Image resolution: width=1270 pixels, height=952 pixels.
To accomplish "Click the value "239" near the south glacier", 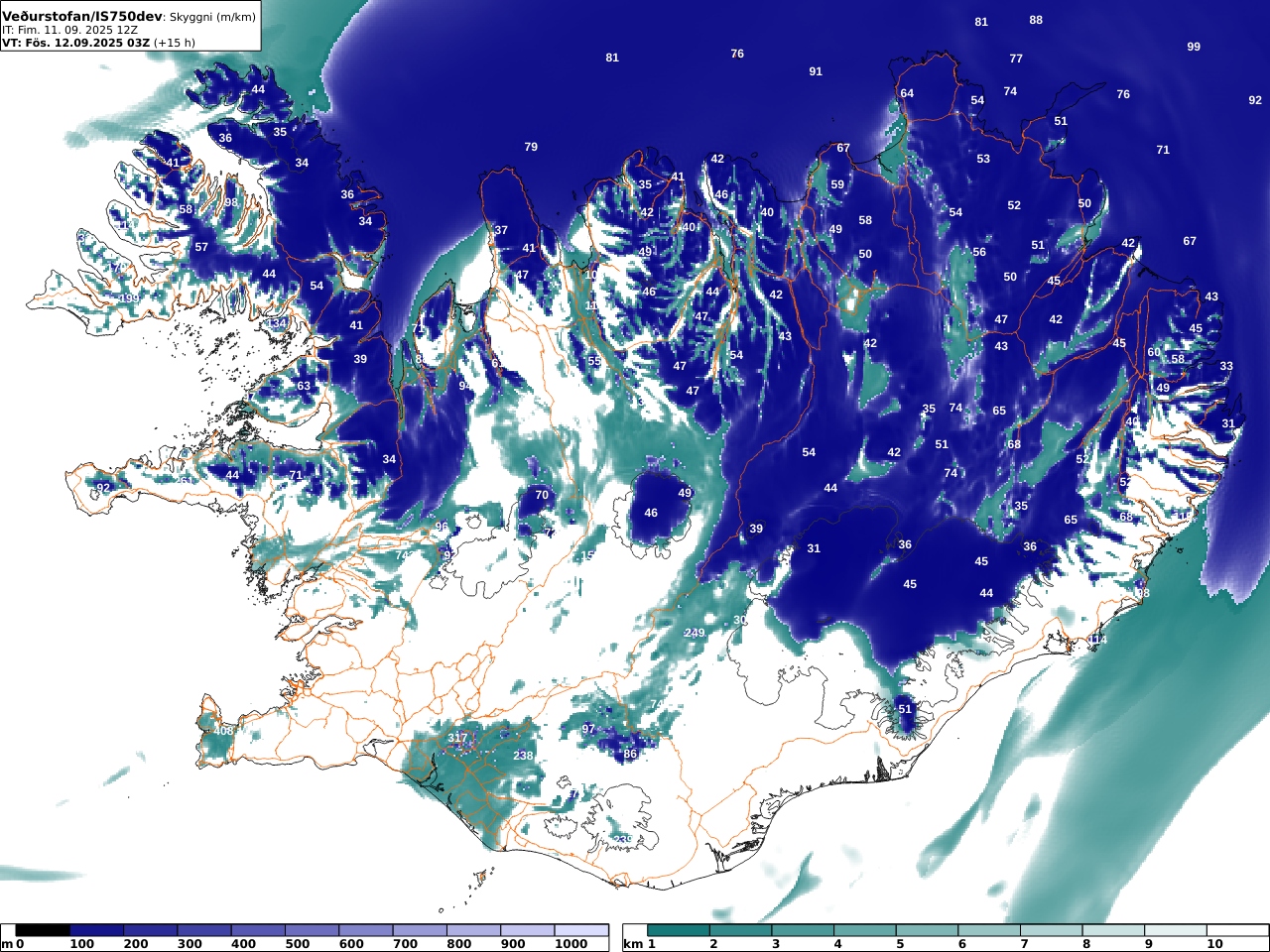I will 623,839.
